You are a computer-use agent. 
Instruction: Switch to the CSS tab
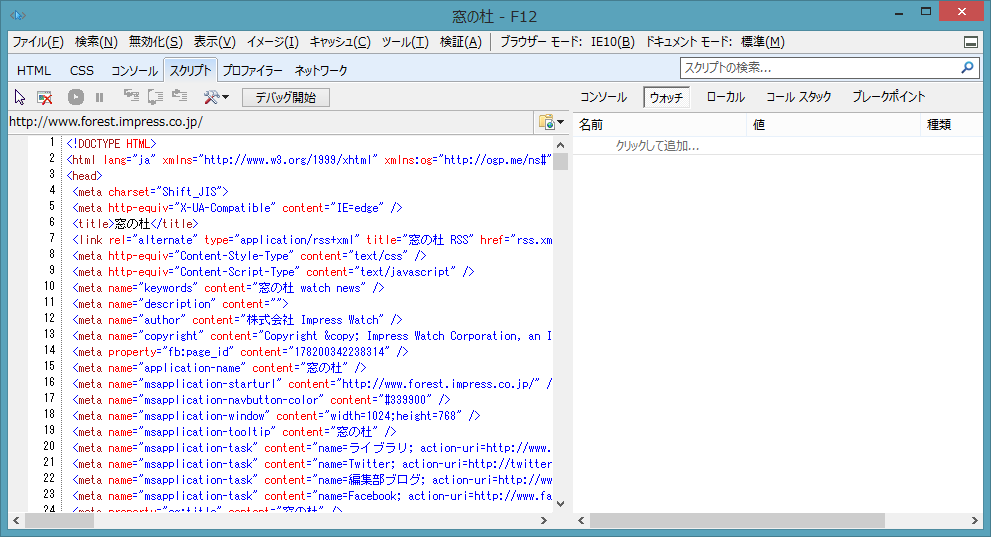[82, 70]
